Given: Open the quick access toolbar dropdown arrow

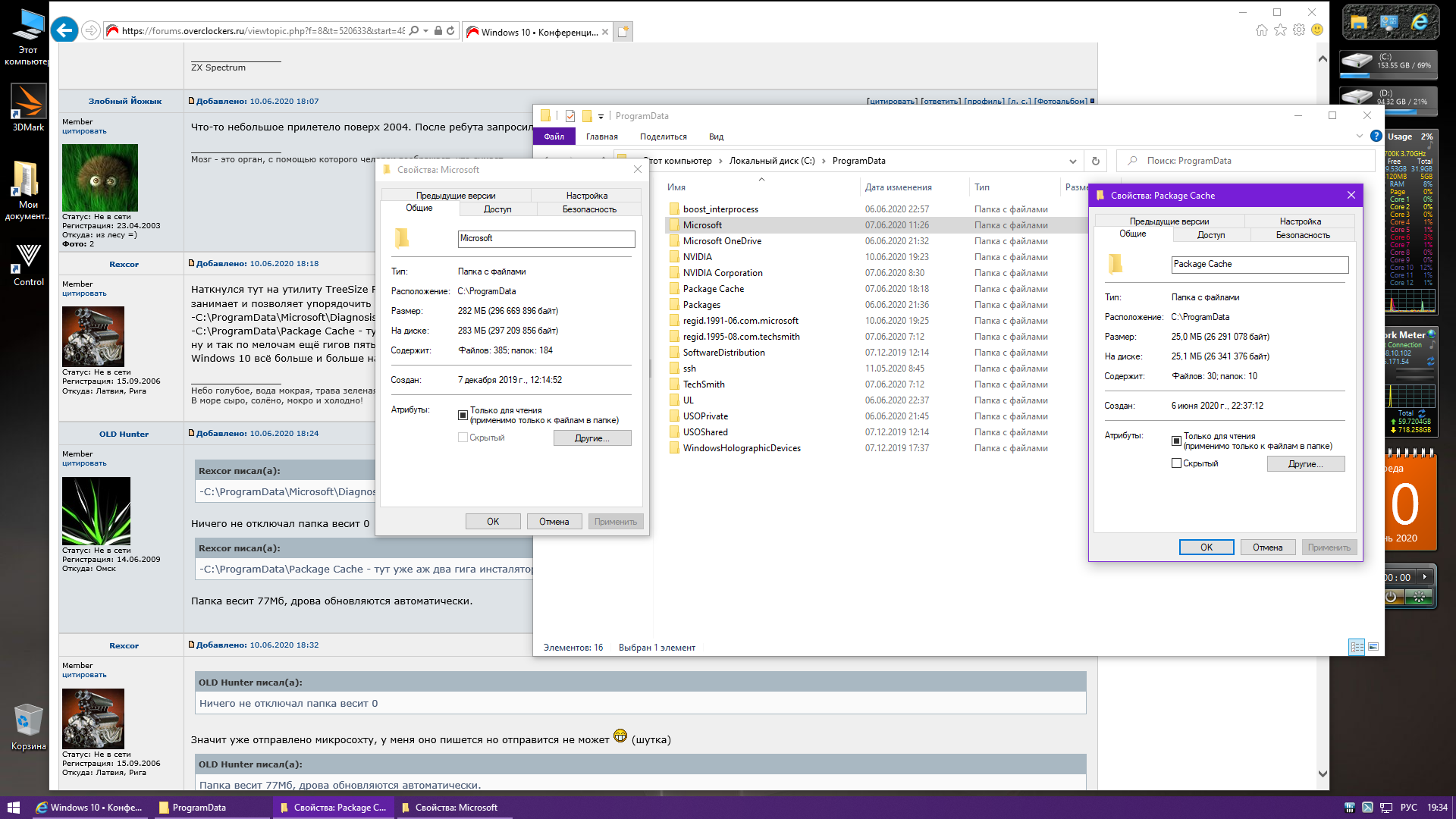Looking at the screenshot, I should click(601, 116).
